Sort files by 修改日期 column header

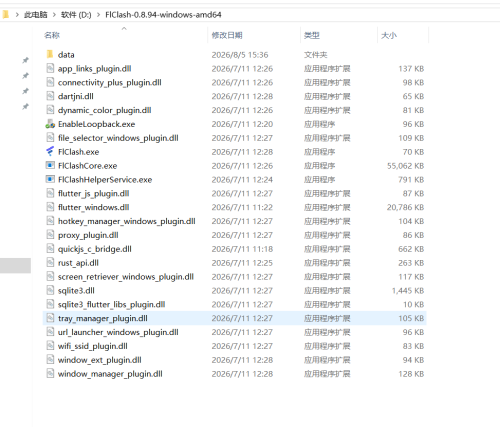(227, 35)
